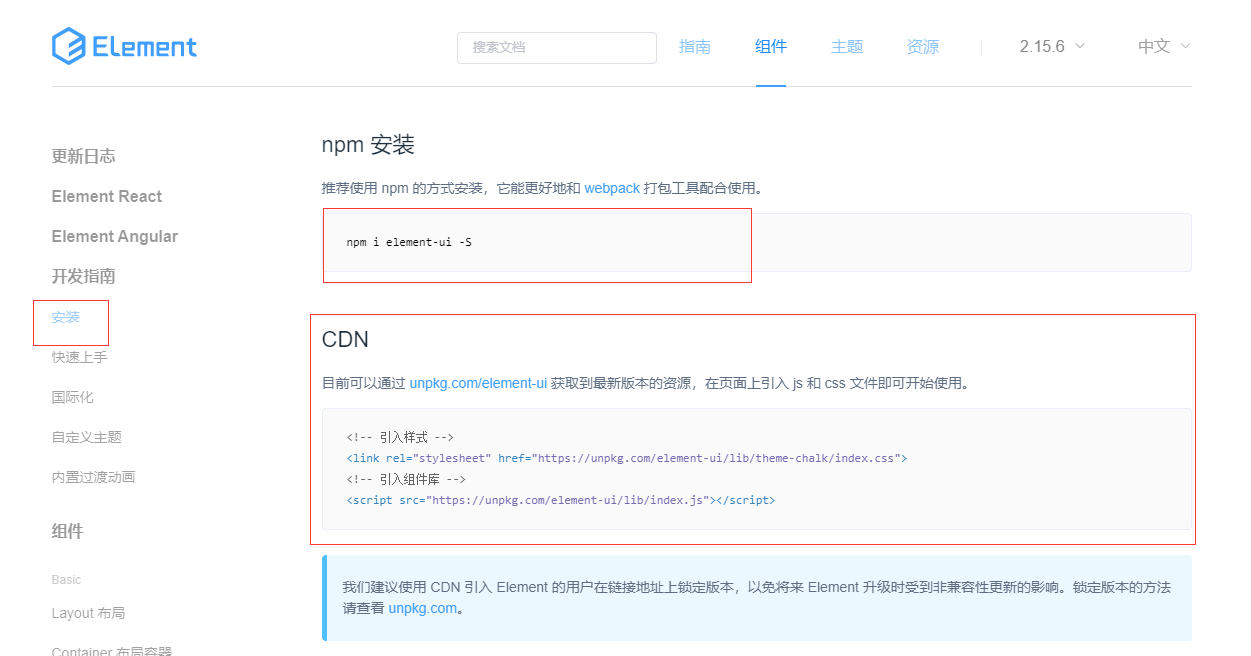Click the CDN heading
This screenshot has width=1251, height=656.
pyautogui.click(x=345, y=339)
